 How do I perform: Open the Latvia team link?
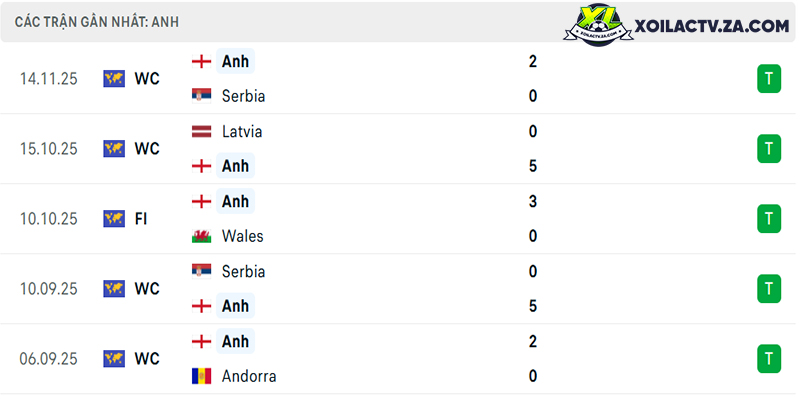click(x=242, y=132)
